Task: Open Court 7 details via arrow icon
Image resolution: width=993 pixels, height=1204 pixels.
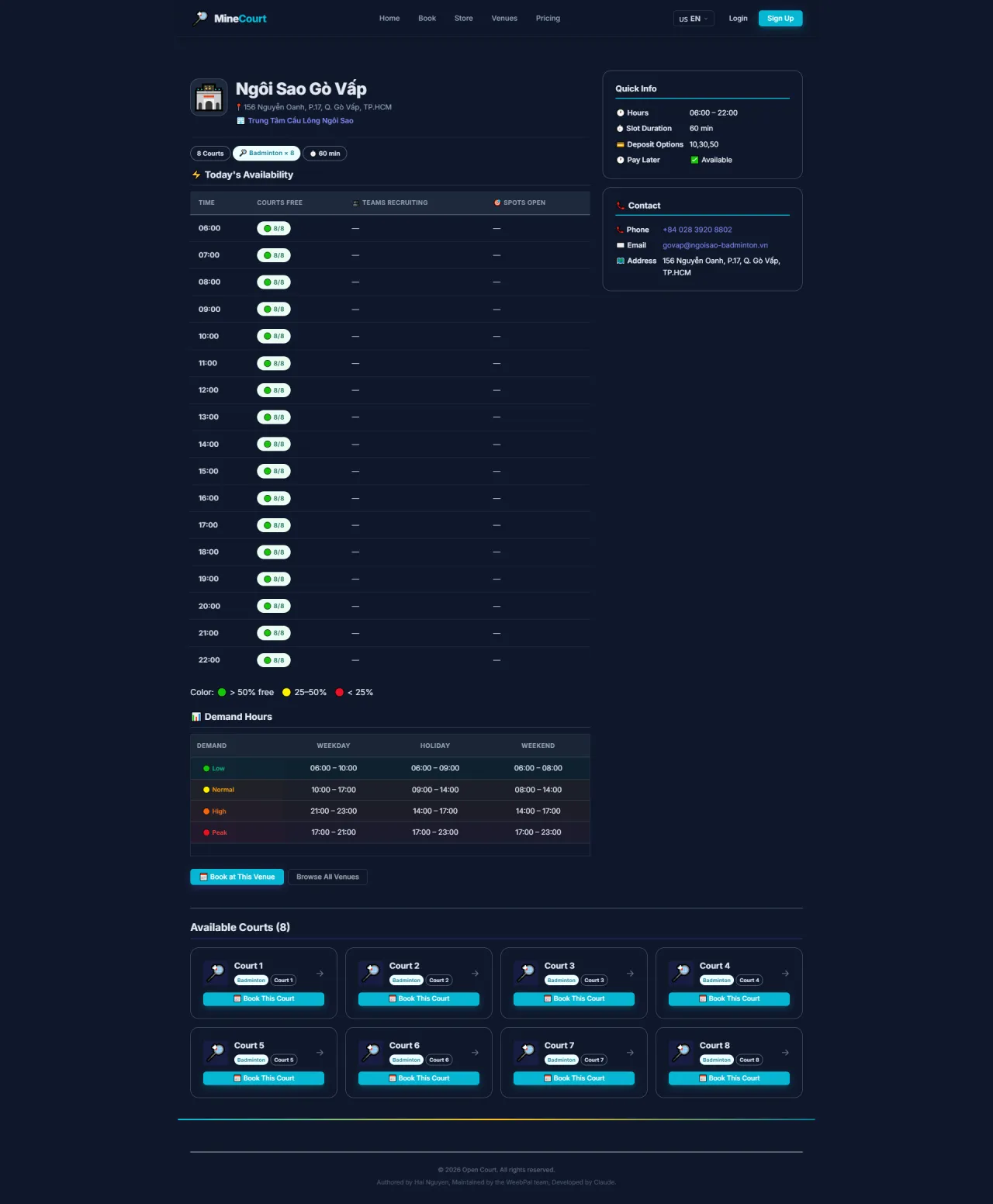Action: (x=630, y=1053)
